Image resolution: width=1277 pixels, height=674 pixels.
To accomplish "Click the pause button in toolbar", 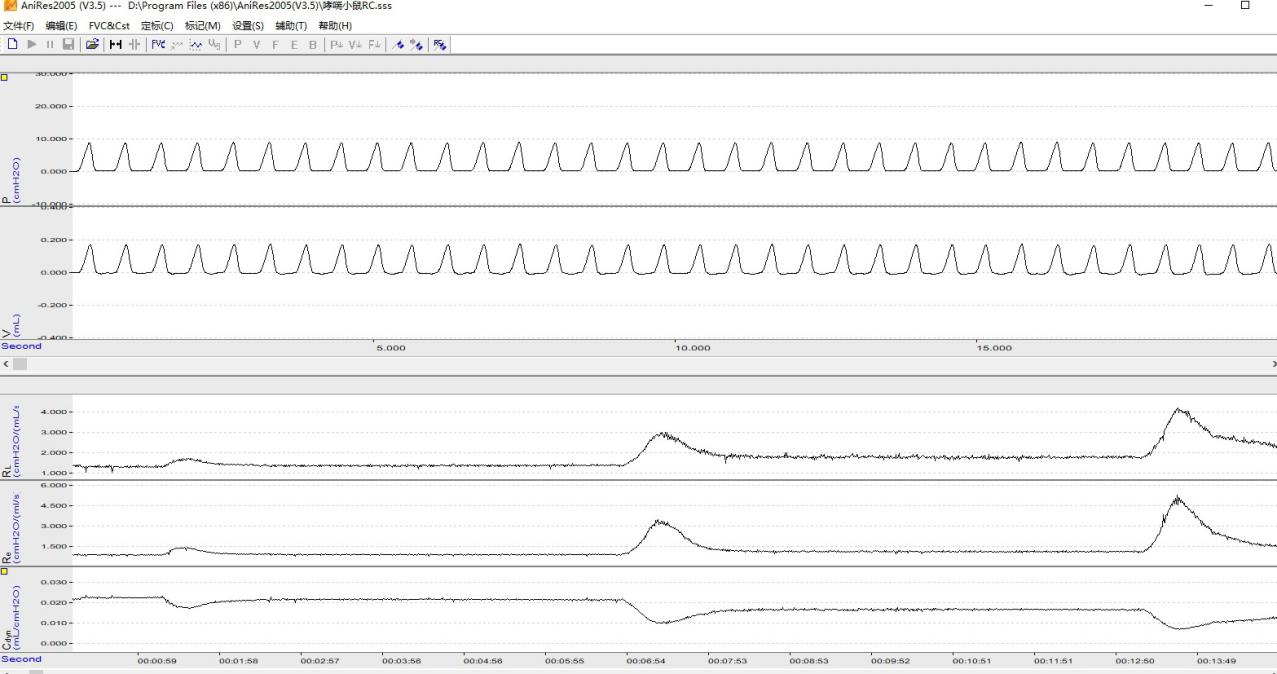I will coord(50,44).
